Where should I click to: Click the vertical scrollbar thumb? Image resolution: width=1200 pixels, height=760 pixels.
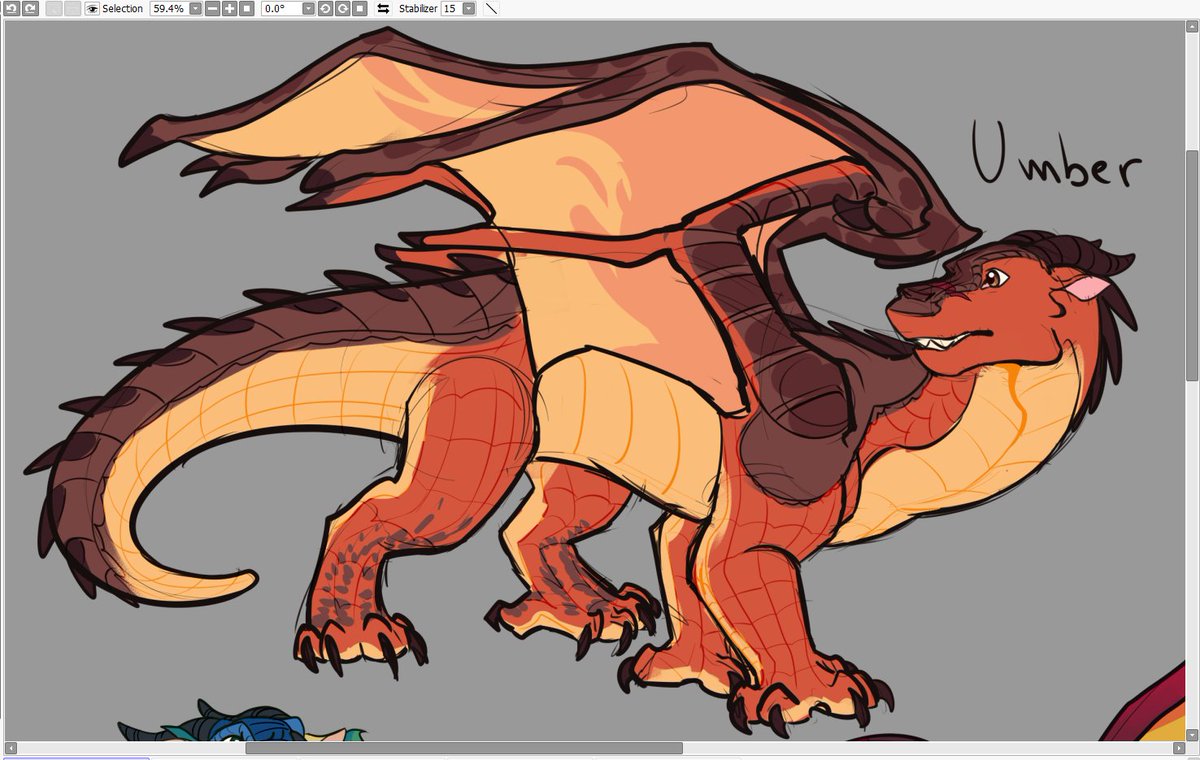pos(1192,265)
